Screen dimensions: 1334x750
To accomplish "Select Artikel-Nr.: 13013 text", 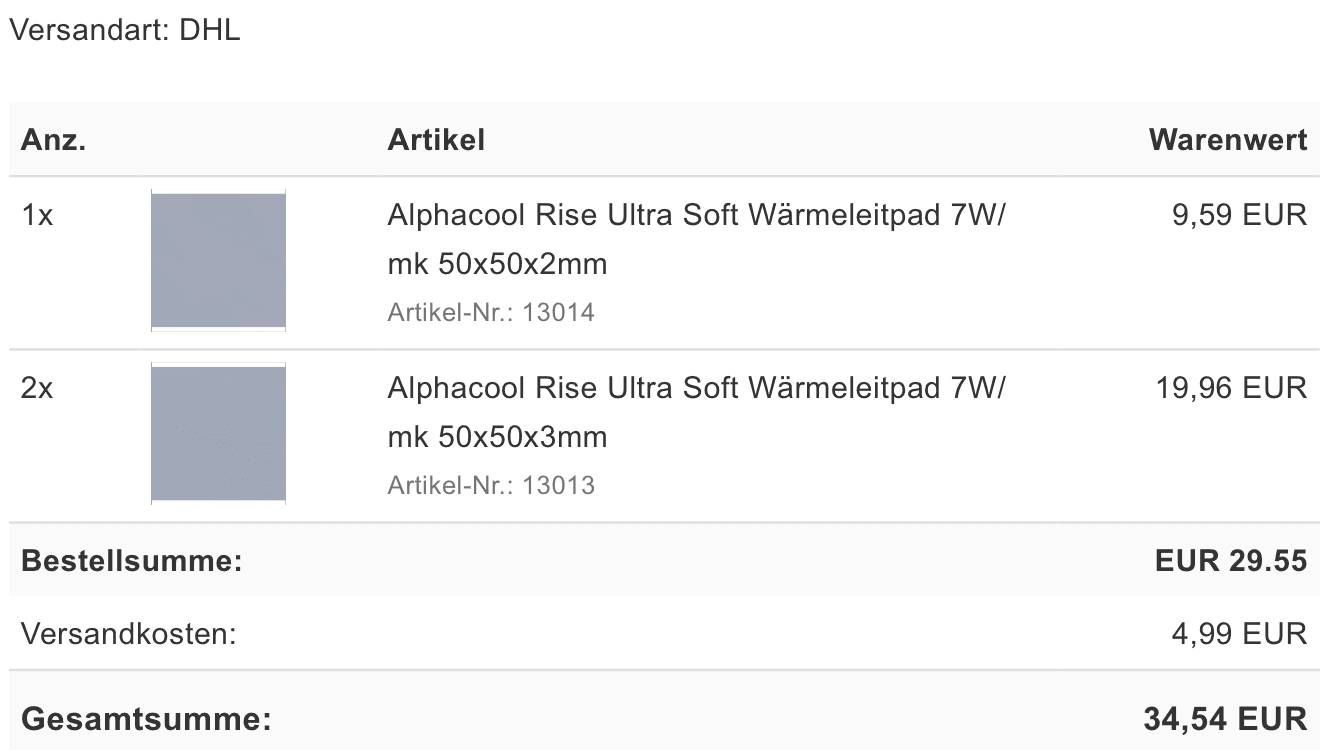I will 491,486.
